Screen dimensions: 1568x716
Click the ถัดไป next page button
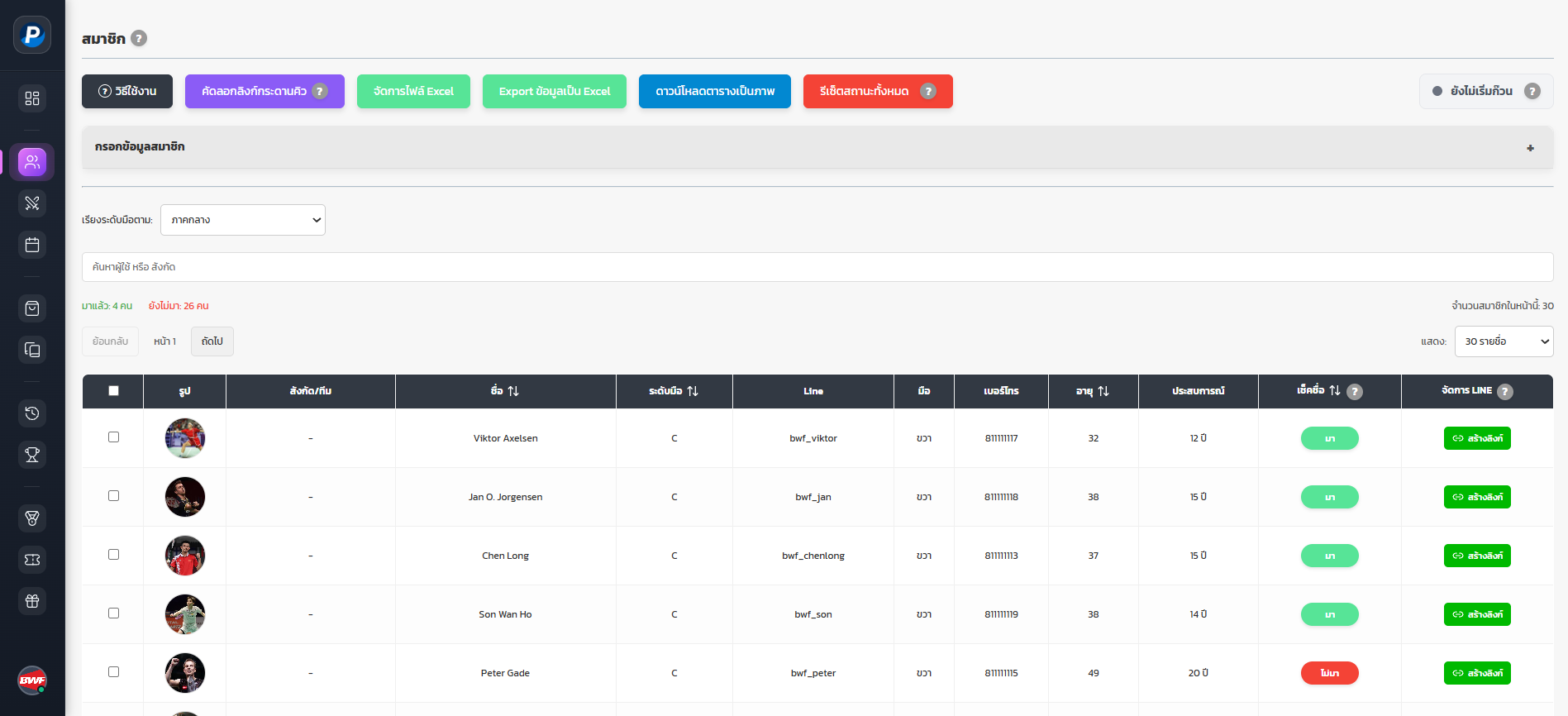212,341
